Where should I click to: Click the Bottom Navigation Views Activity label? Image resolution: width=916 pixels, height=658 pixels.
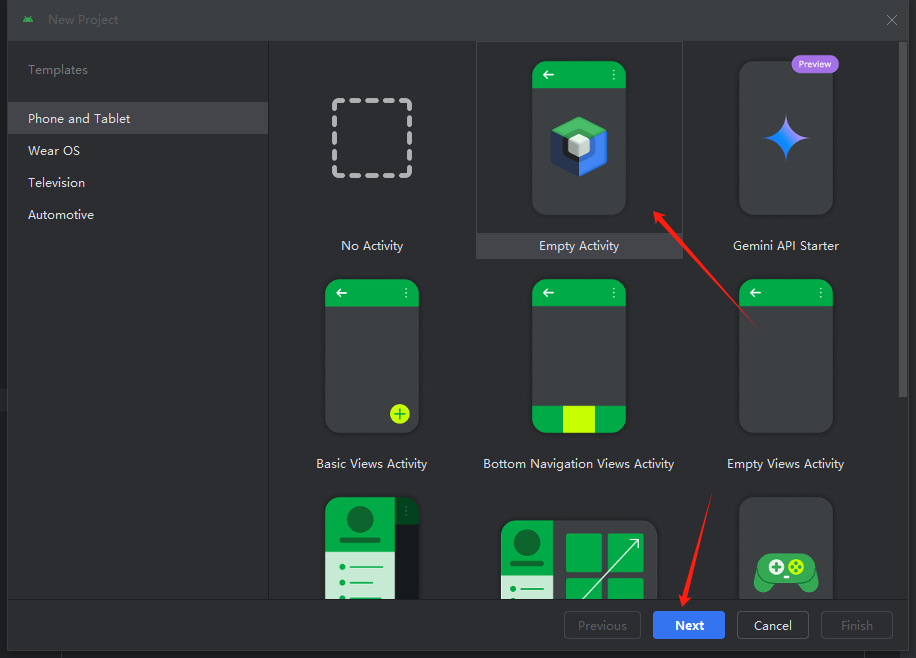pyautogui.click(x=579, y=463)
